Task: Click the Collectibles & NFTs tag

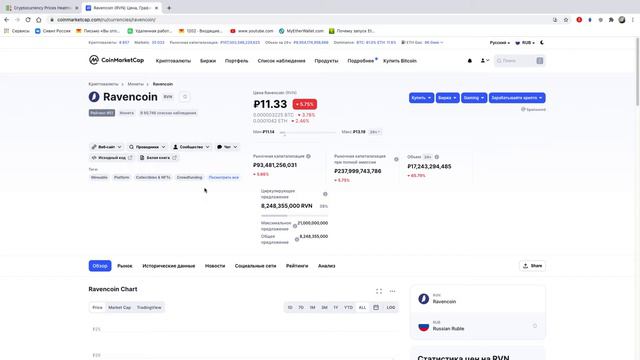Action: coord(153,178)
